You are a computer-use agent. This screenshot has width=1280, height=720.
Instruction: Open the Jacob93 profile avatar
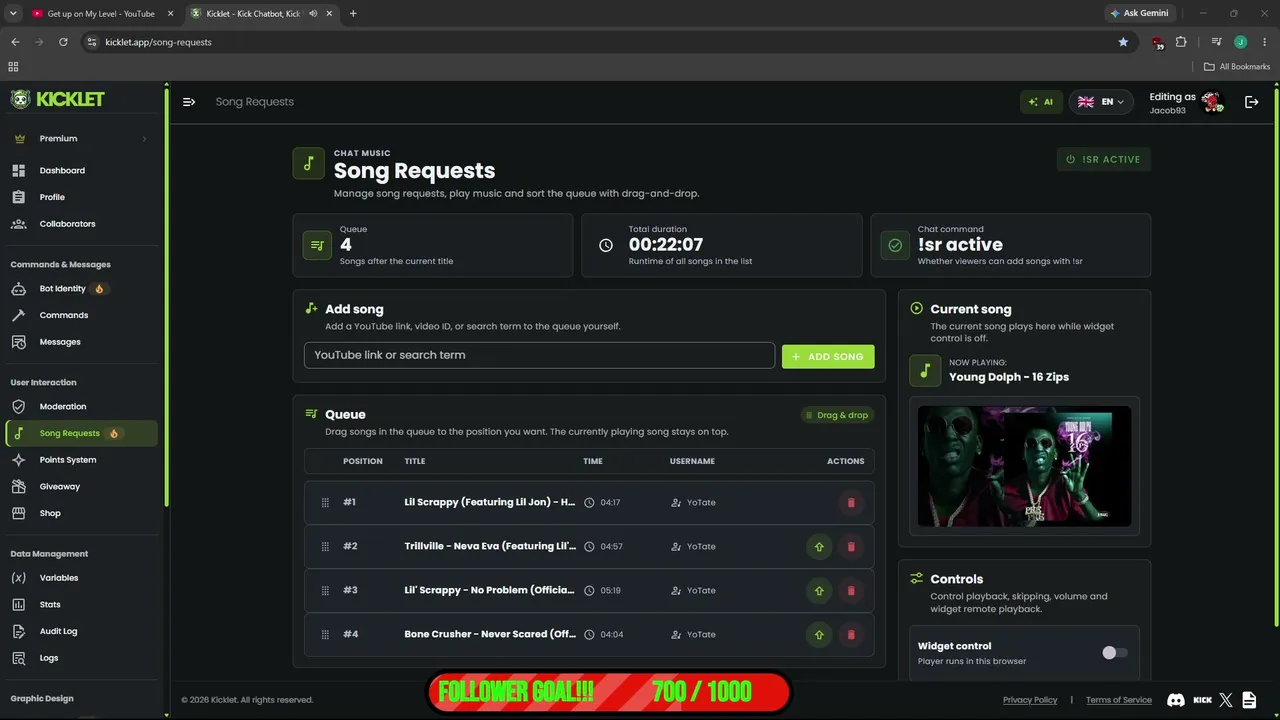(x=1212, y=102)
